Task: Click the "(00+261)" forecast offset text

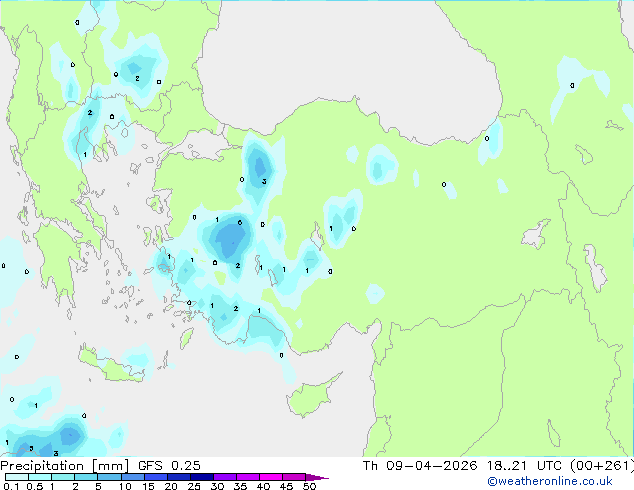Action: (x=602, y=466)
